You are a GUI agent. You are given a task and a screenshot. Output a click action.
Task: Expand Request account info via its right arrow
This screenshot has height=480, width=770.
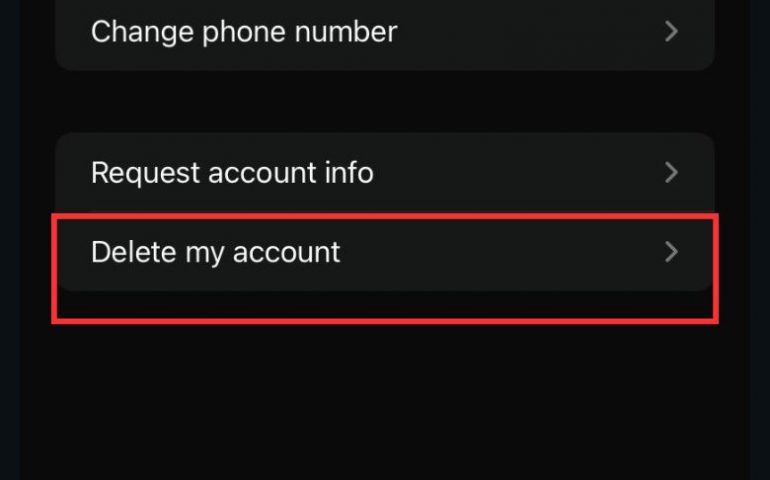[672, 173]
